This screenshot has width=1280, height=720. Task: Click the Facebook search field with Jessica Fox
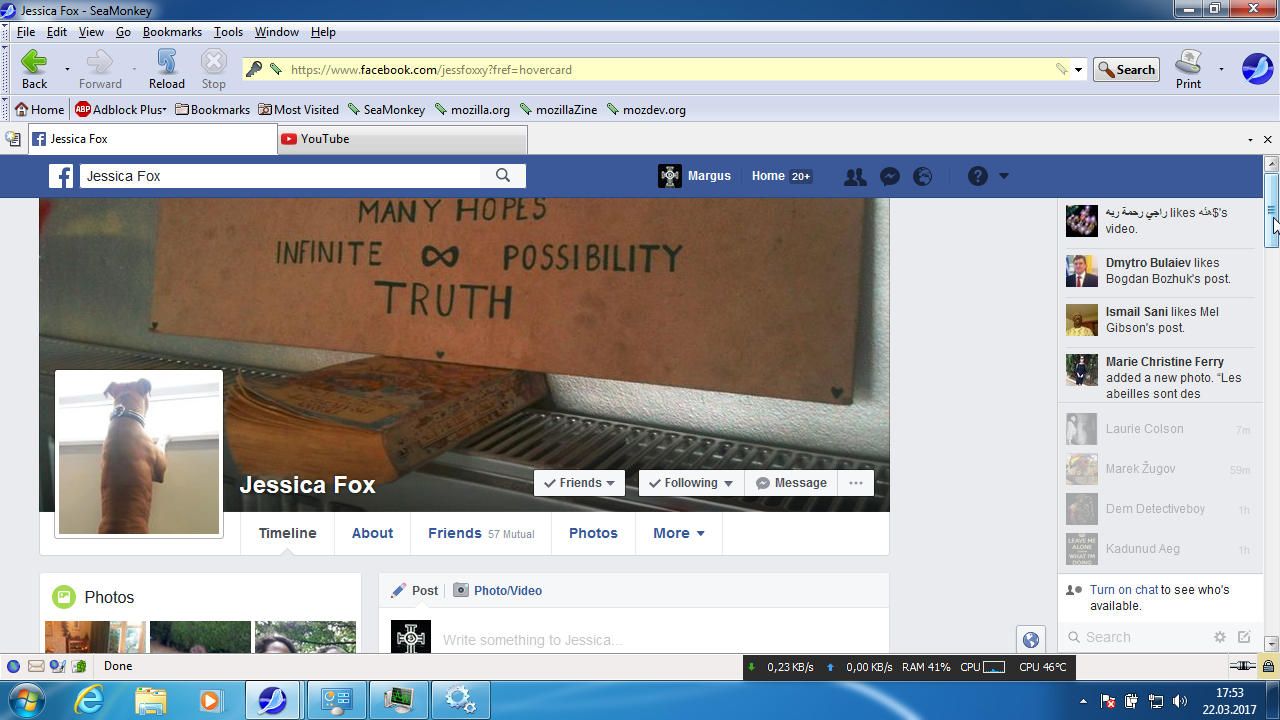(x=280, y=176)
